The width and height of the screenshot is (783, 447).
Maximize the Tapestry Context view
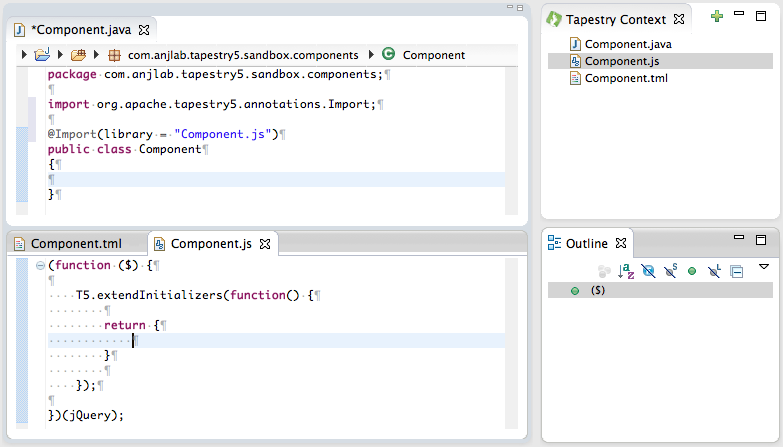[761, 16]
